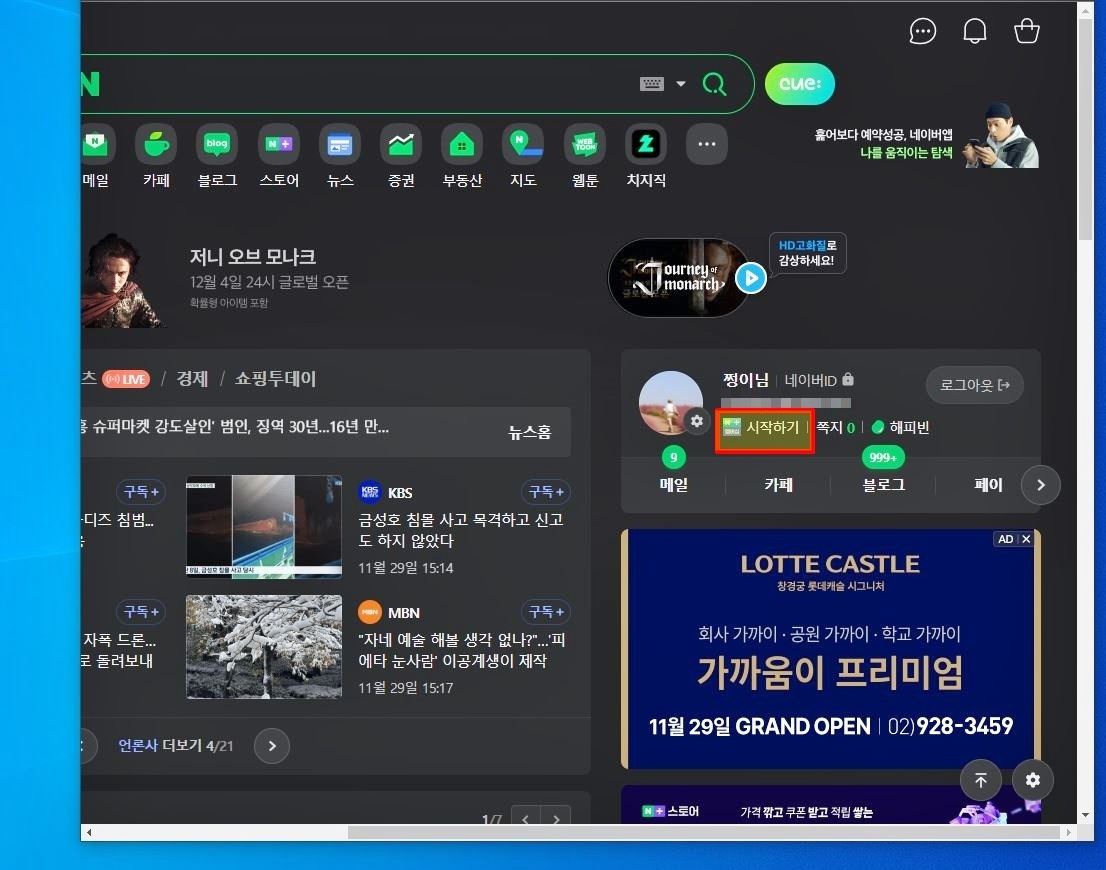Subscribe to MBN with 구독+ button
Viewport: 1106px width, 870px height.
coord(546,612)
